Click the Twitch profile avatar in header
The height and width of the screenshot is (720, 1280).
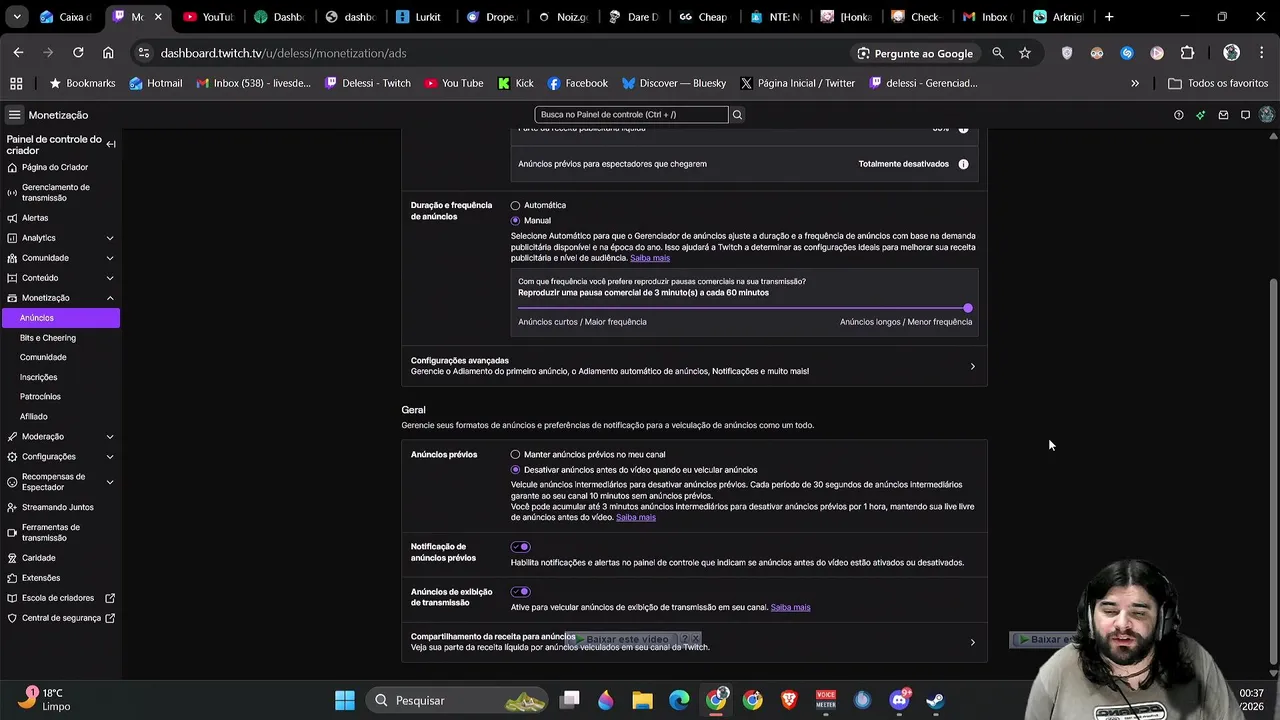click(x=1267, y=115)
